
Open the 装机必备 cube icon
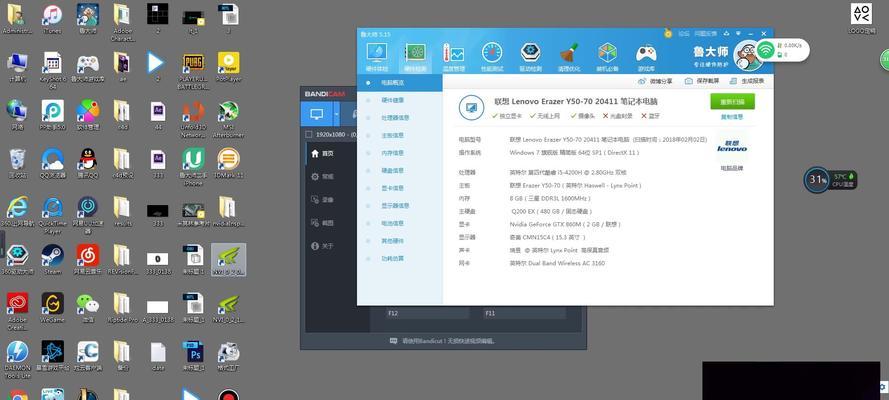click(x=607, y=56)
